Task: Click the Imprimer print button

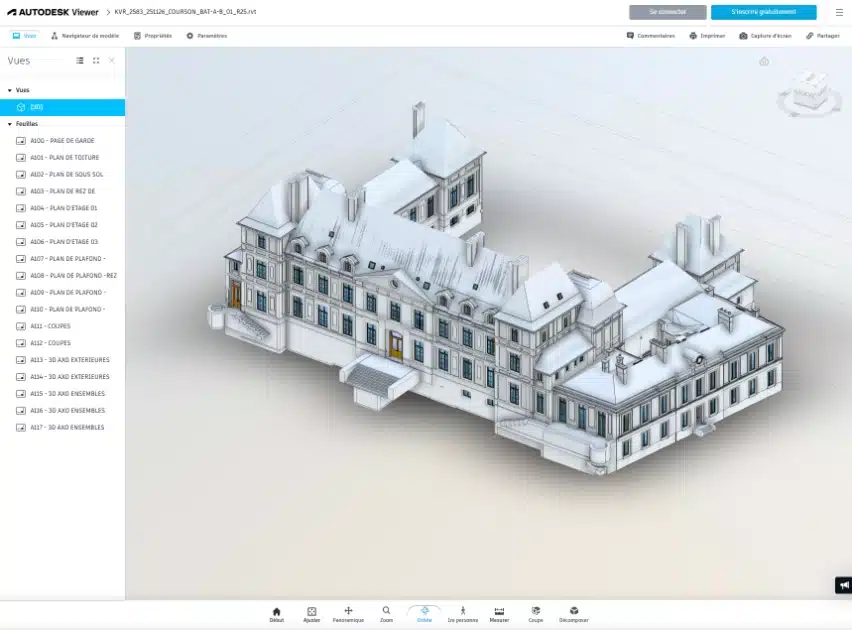Action: point(707,36)
